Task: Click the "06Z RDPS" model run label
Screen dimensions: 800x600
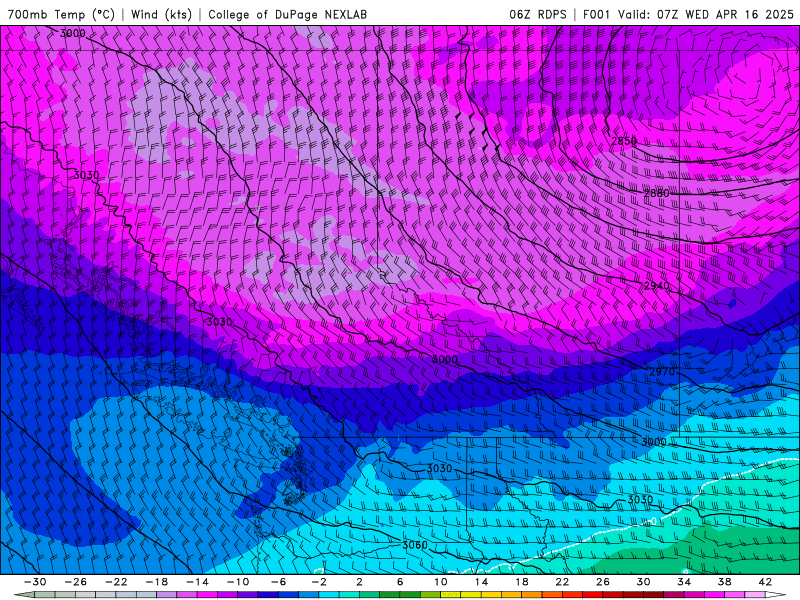Action: point(538,14)
